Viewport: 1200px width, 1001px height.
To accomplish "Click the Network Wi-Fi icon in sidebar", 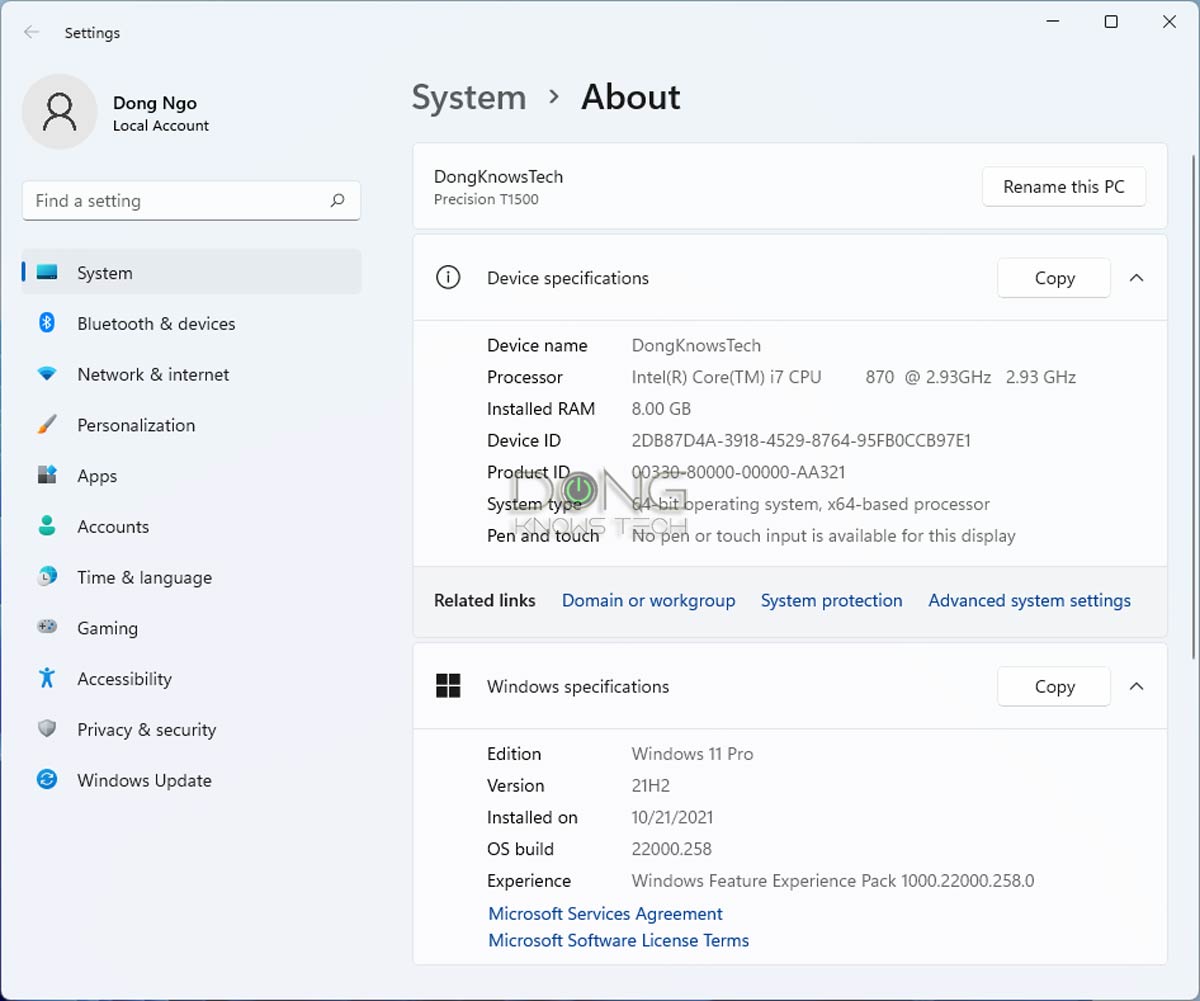I will (x=47, y=374).
